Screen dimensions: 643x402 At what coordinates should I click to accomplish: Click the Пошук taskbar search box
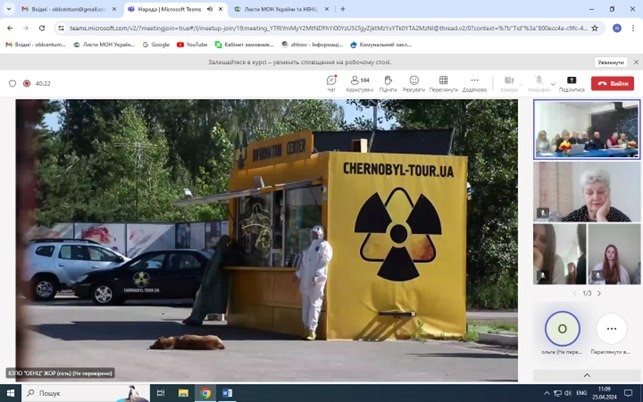[x=86, y=393]
